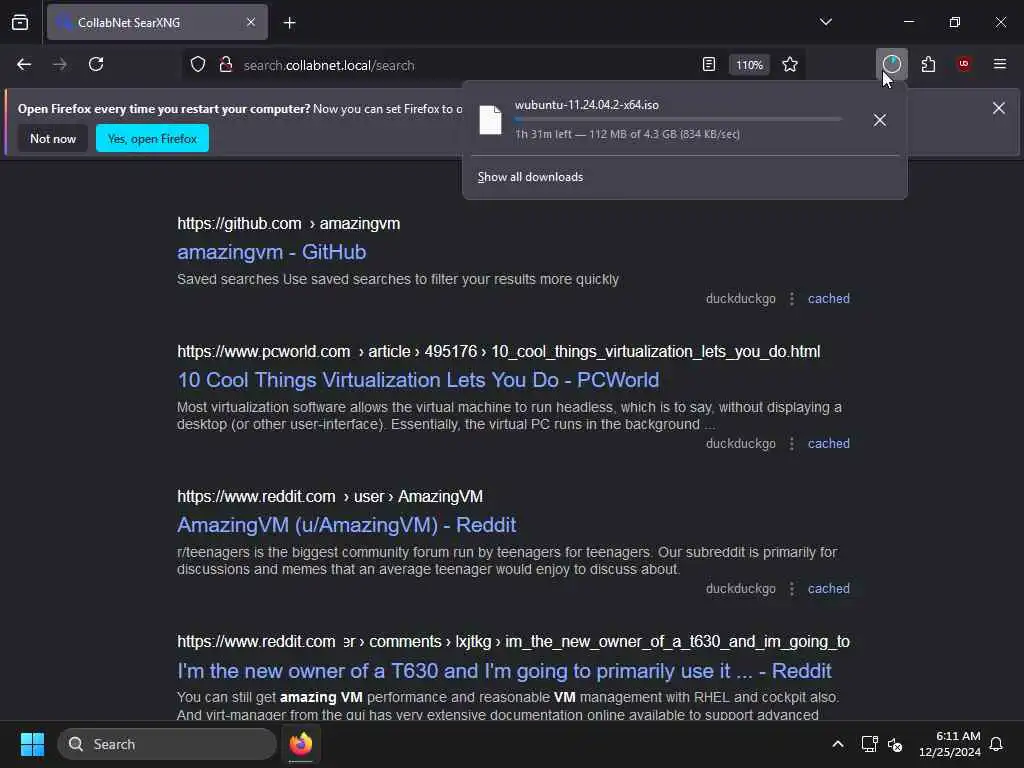Screen dimensions: 1024x768
Task: Click duckduckgo label on AmazingVM result
Action: [741, 589]
